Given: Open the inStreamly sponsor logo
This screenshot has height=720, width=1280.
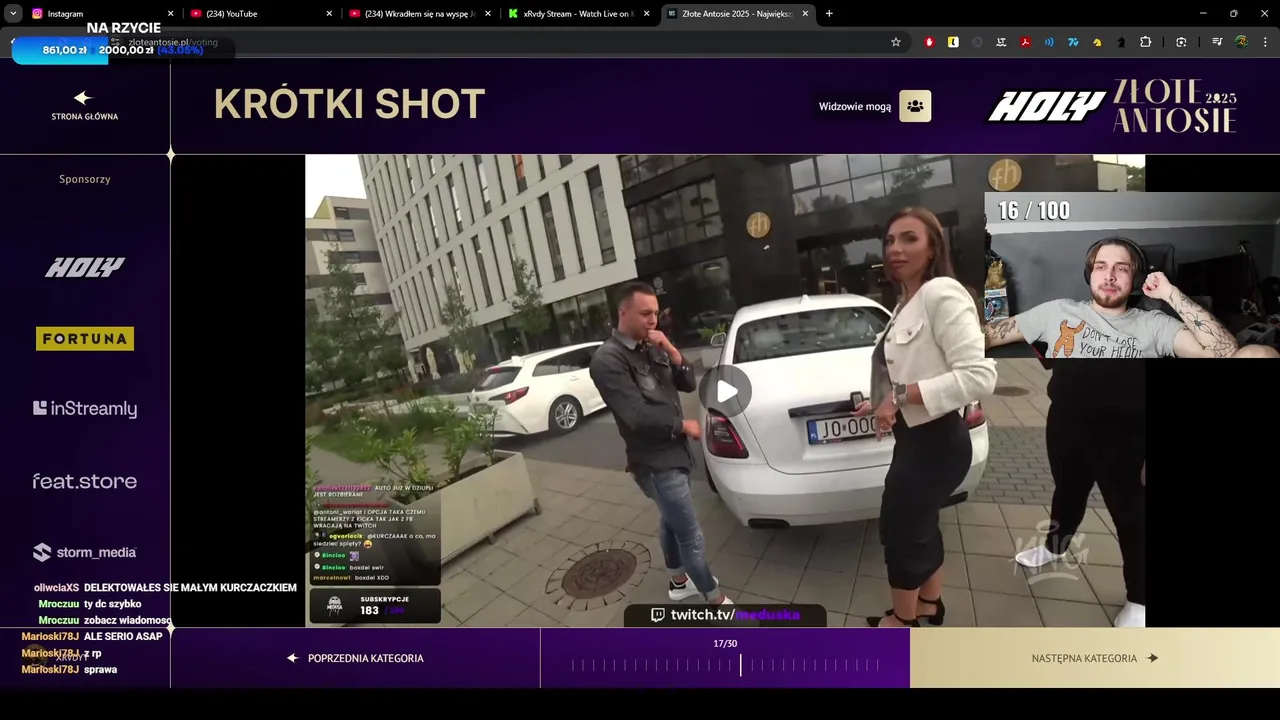Looking at the screenshot, I should [x=85, y=408].
